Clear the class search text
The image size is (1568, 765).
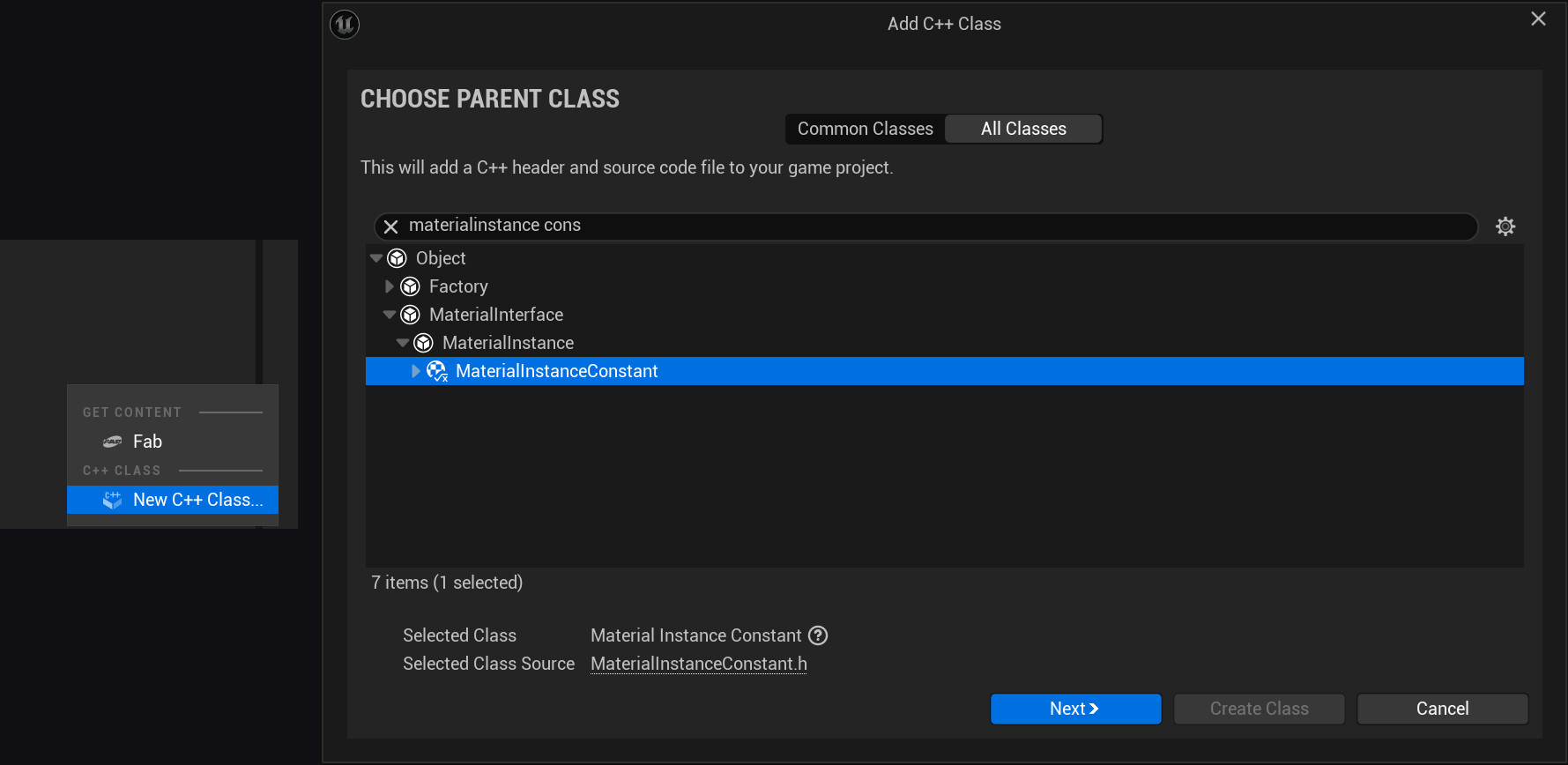[x=391, y=227]
